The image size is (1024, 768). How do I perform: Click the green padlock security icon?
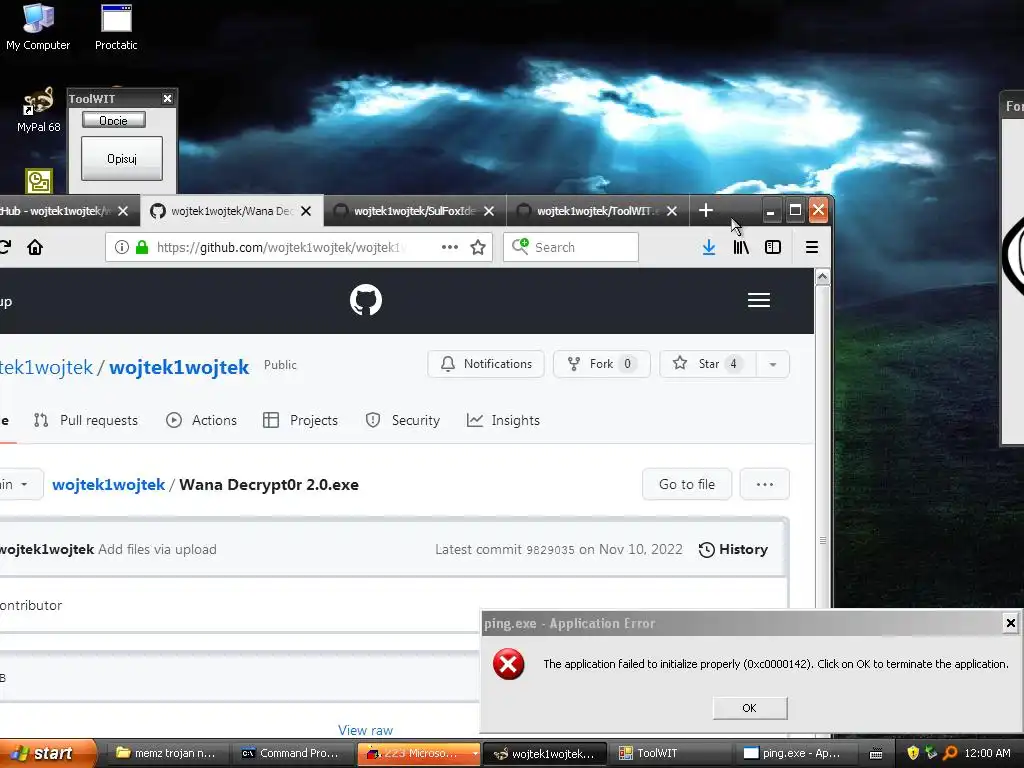[x=142, y=248]
